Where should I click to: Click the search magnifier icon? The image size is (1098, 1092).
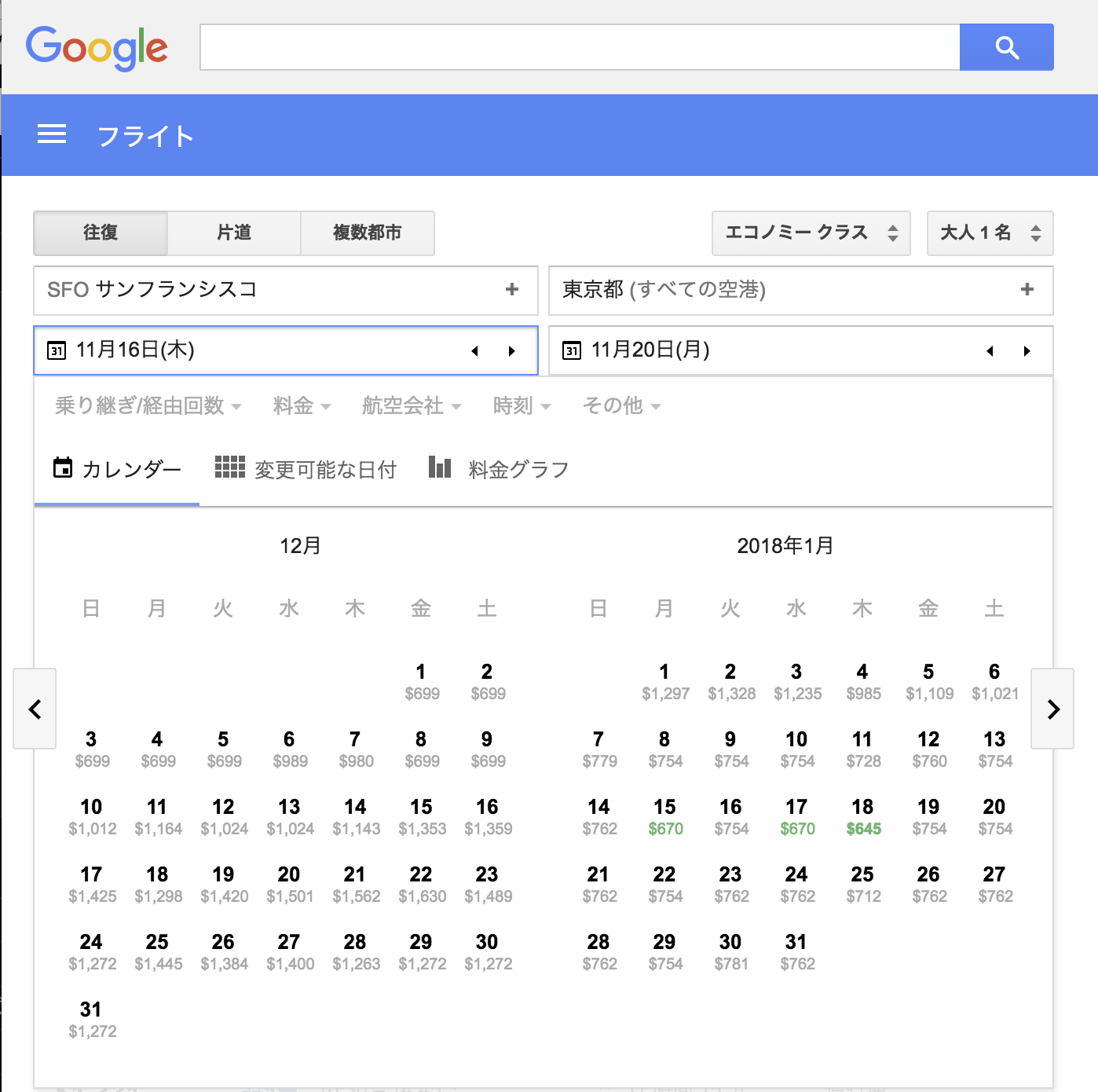(1006, 47)
